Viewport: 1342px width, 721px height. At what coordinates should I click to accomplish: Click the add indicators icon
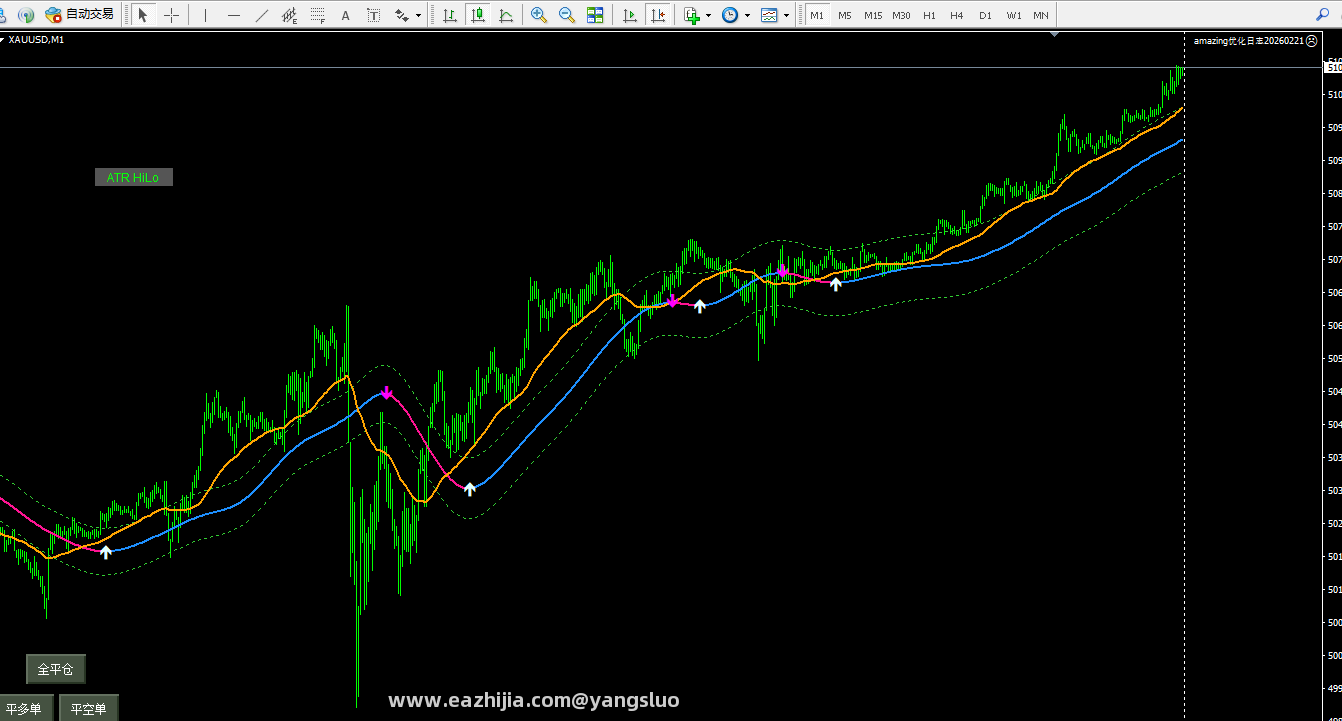coord(692,15)
